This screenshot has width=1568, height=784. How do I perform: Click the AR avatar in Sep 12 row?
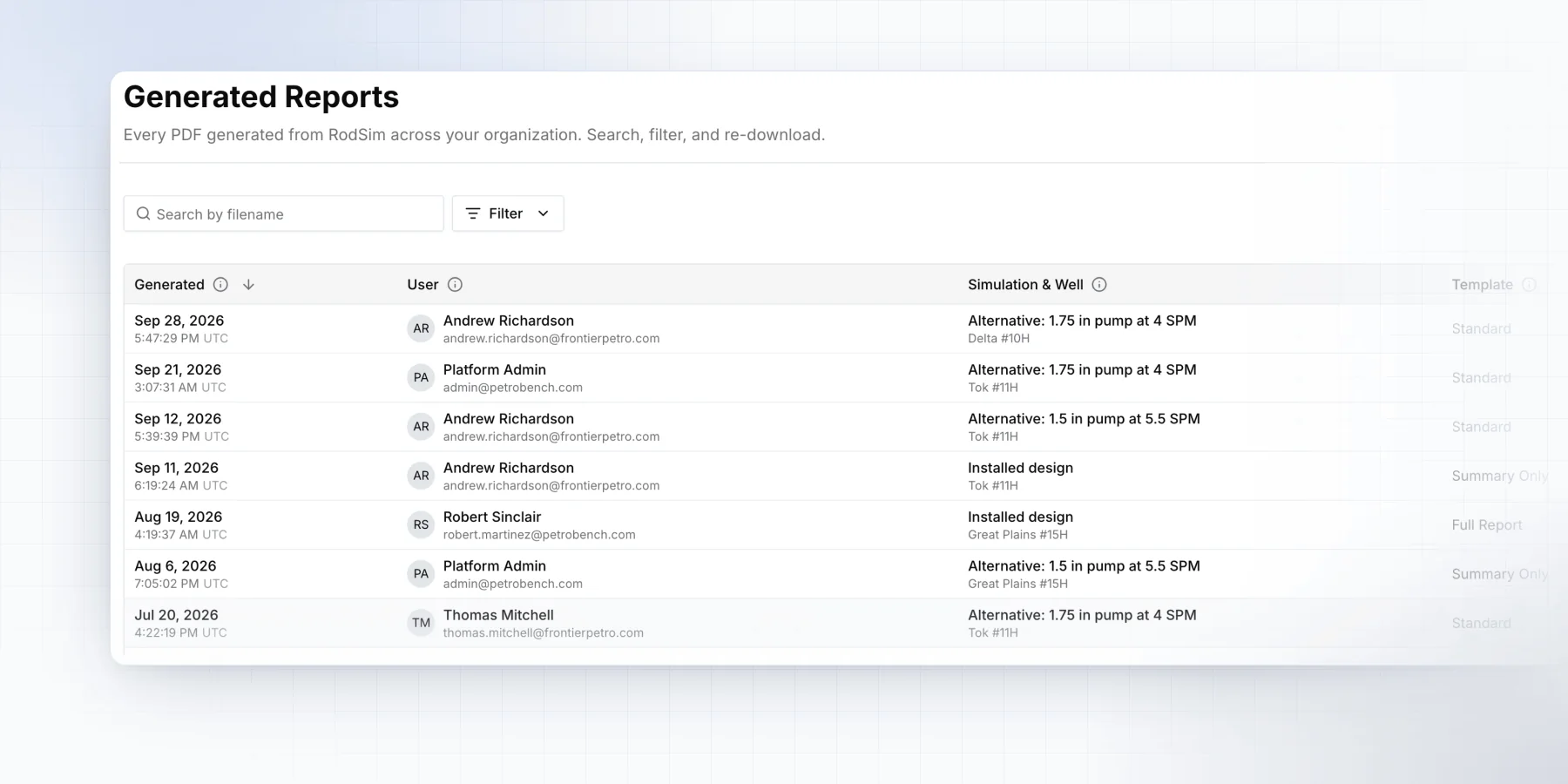coord(421,427)
